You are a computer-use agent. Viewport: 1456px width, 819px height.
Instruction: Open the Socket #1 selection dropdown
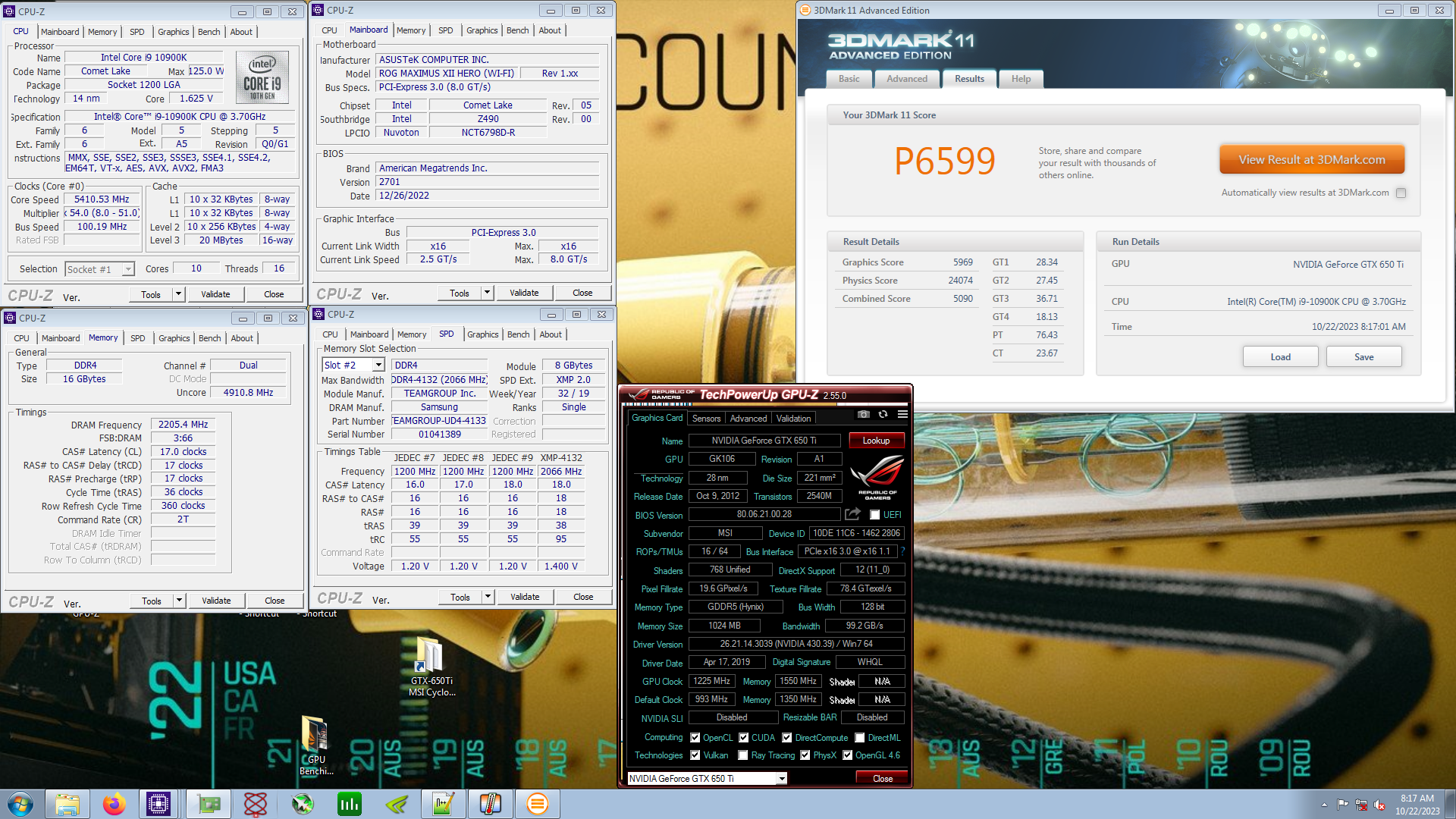(99, 269)
